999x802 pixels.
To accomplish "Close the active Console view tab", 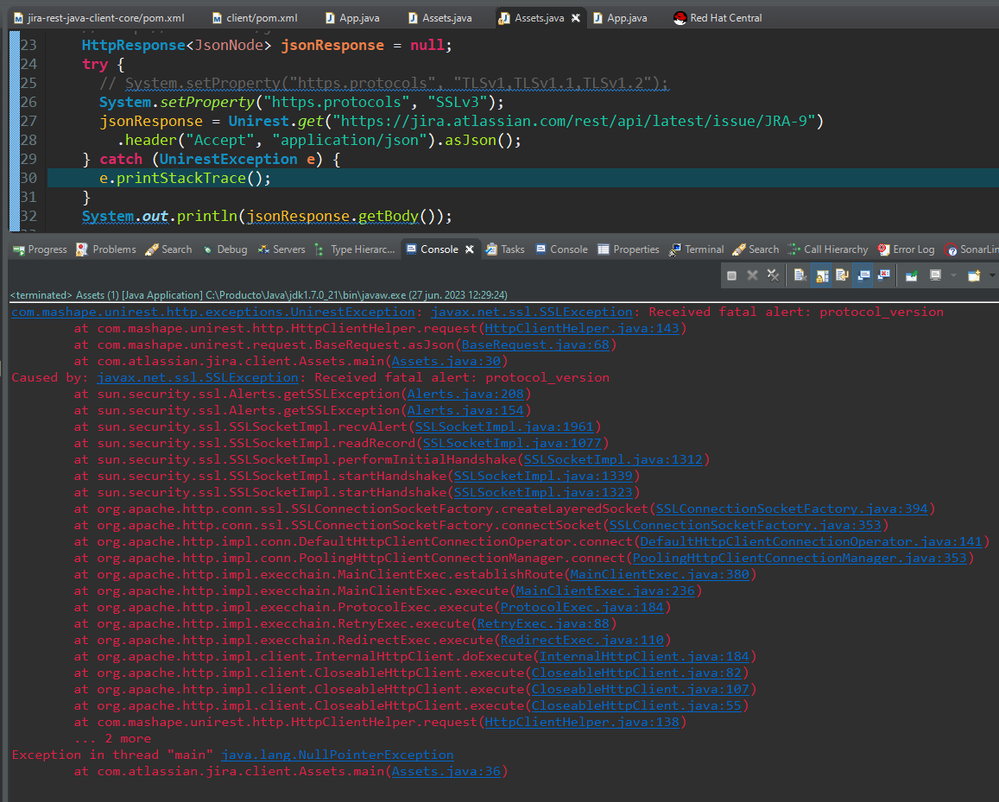I will tap(470, 249).
